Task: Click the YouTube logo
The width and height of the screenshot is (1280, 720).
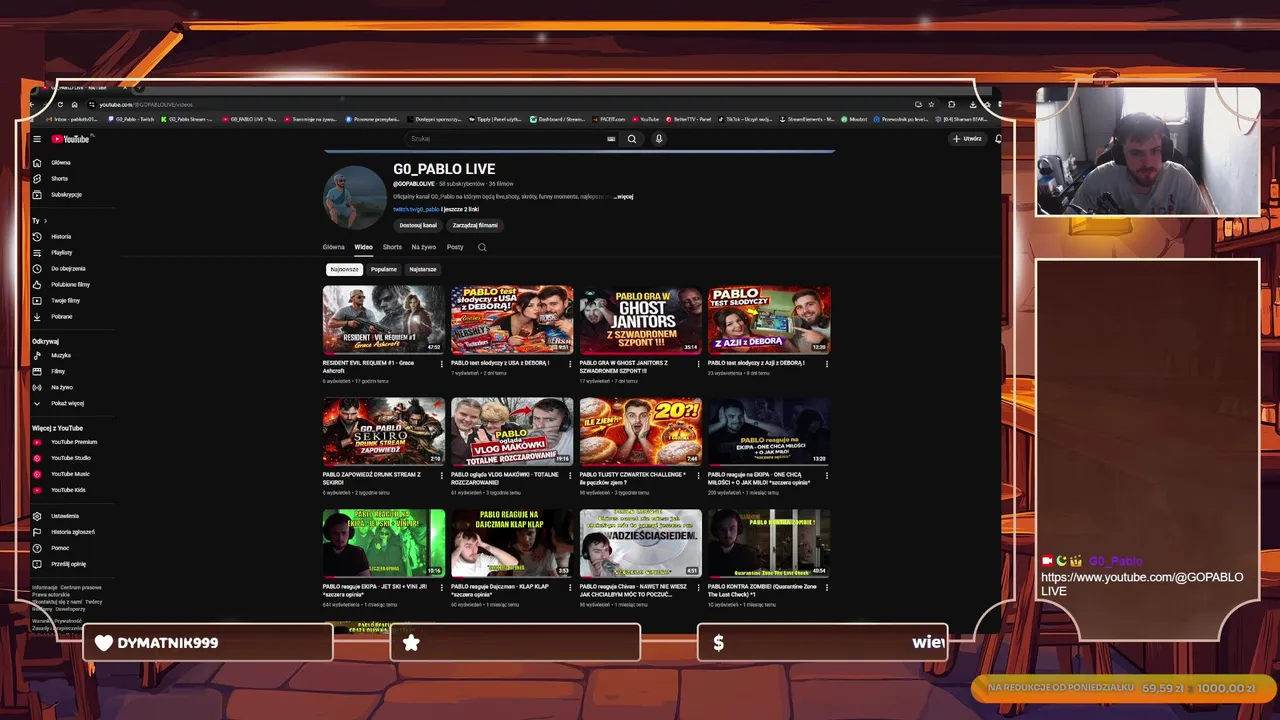Action: (x=71, y=139)
